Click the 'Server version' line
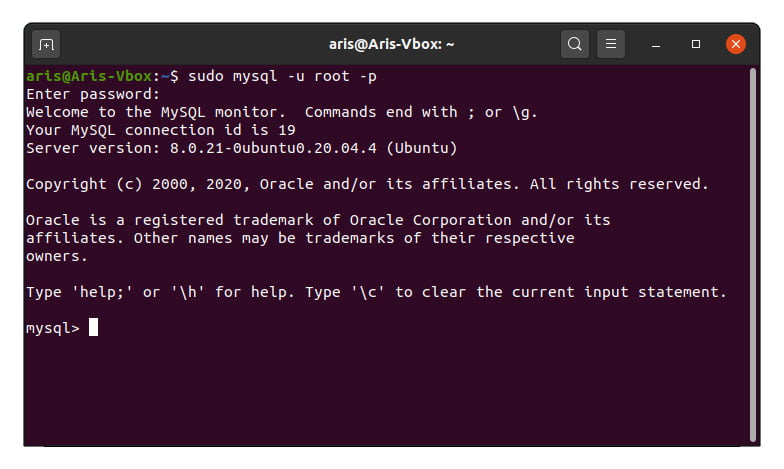 pyautogui.click(x=242, y=148)
